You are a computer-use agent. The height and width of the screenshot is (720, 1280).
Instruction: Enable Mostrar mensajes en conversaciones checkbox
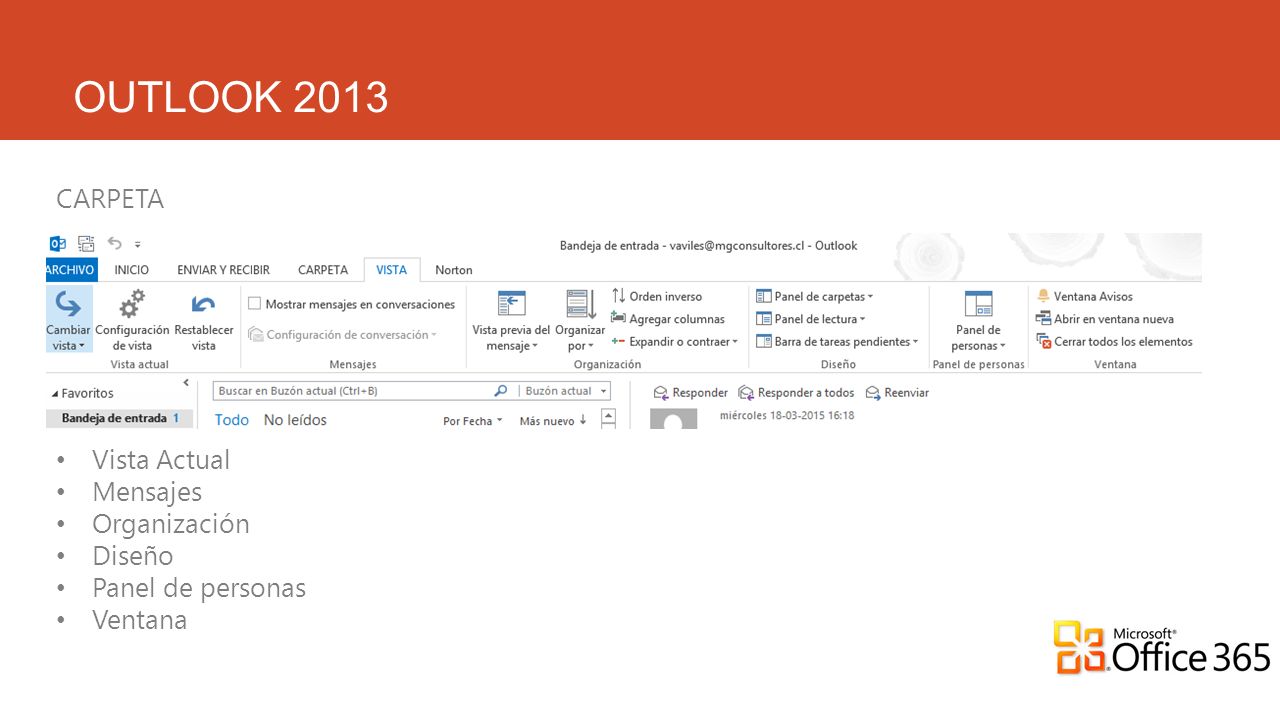tap(255, 304)
